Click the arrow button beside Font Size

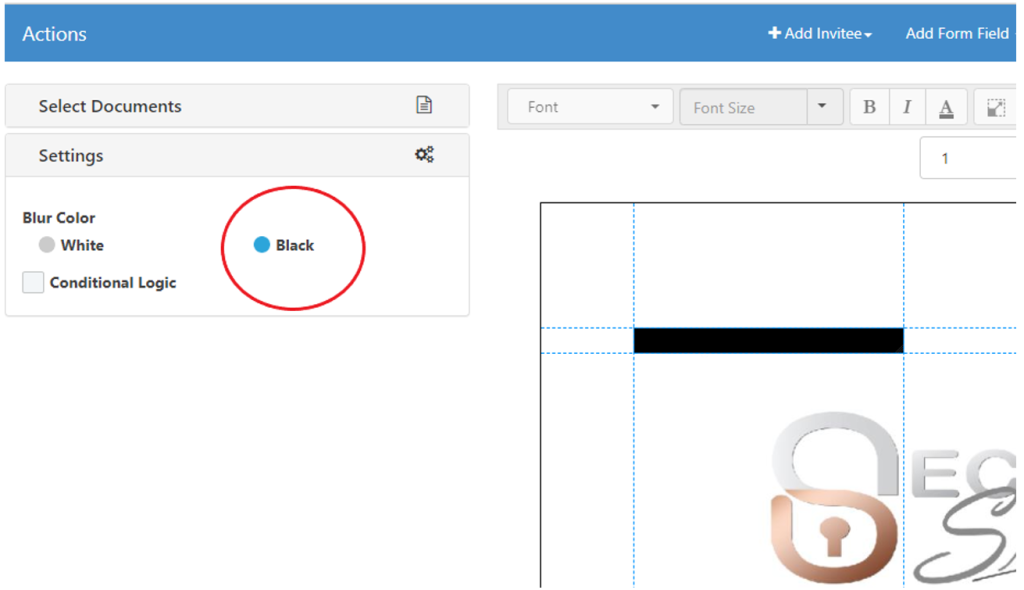coord(823,107)
